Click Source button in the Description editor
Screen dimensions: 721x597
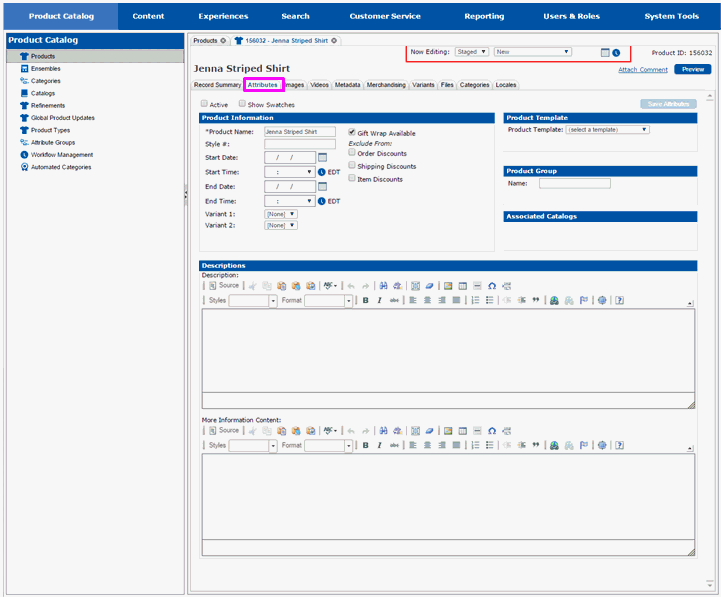point(224,286)
